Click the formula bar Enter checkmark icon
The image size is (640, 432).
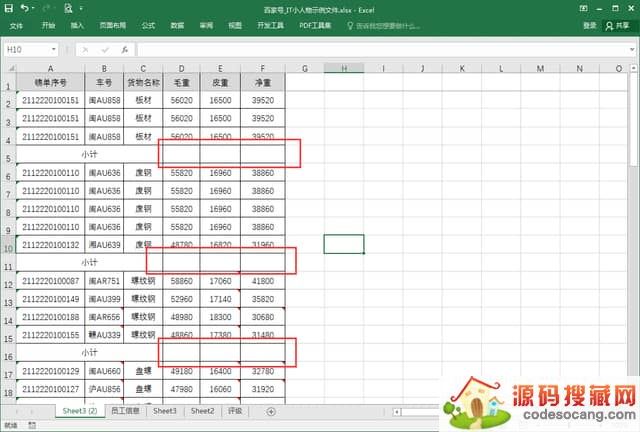click(105, 50)
